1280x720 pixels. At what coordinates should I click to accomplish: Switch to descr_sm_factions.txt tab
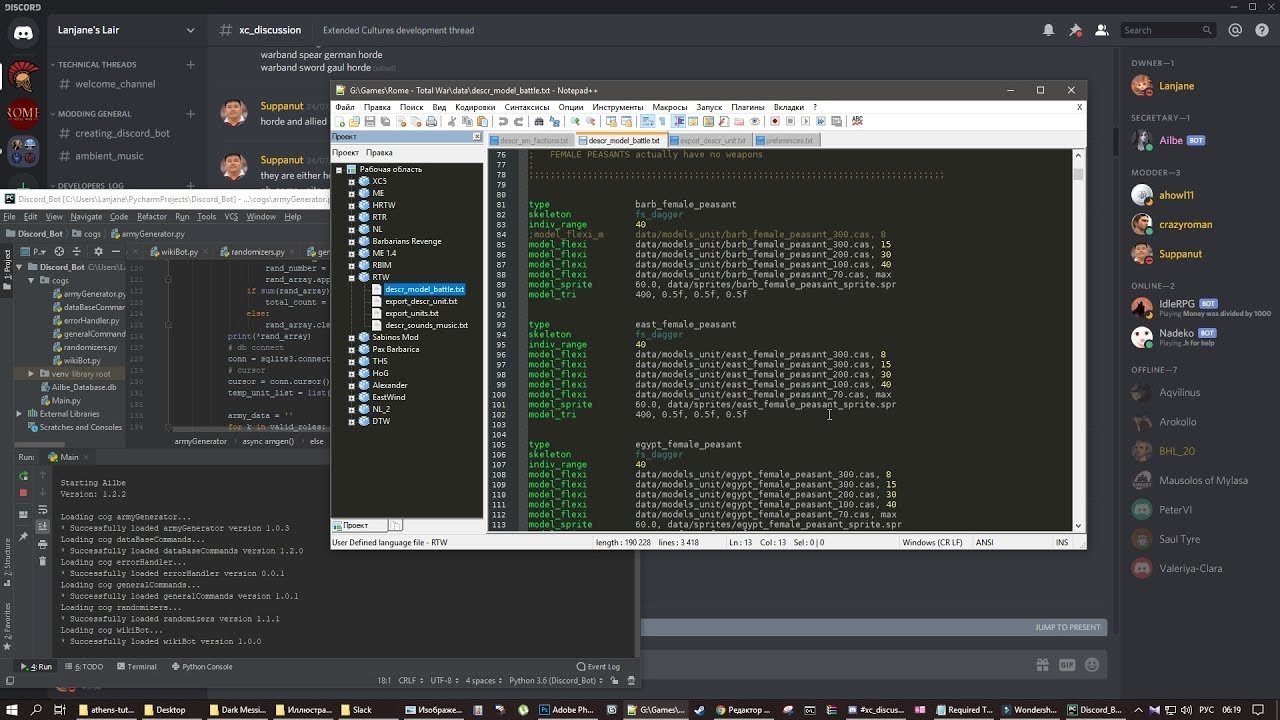point(531,141)
